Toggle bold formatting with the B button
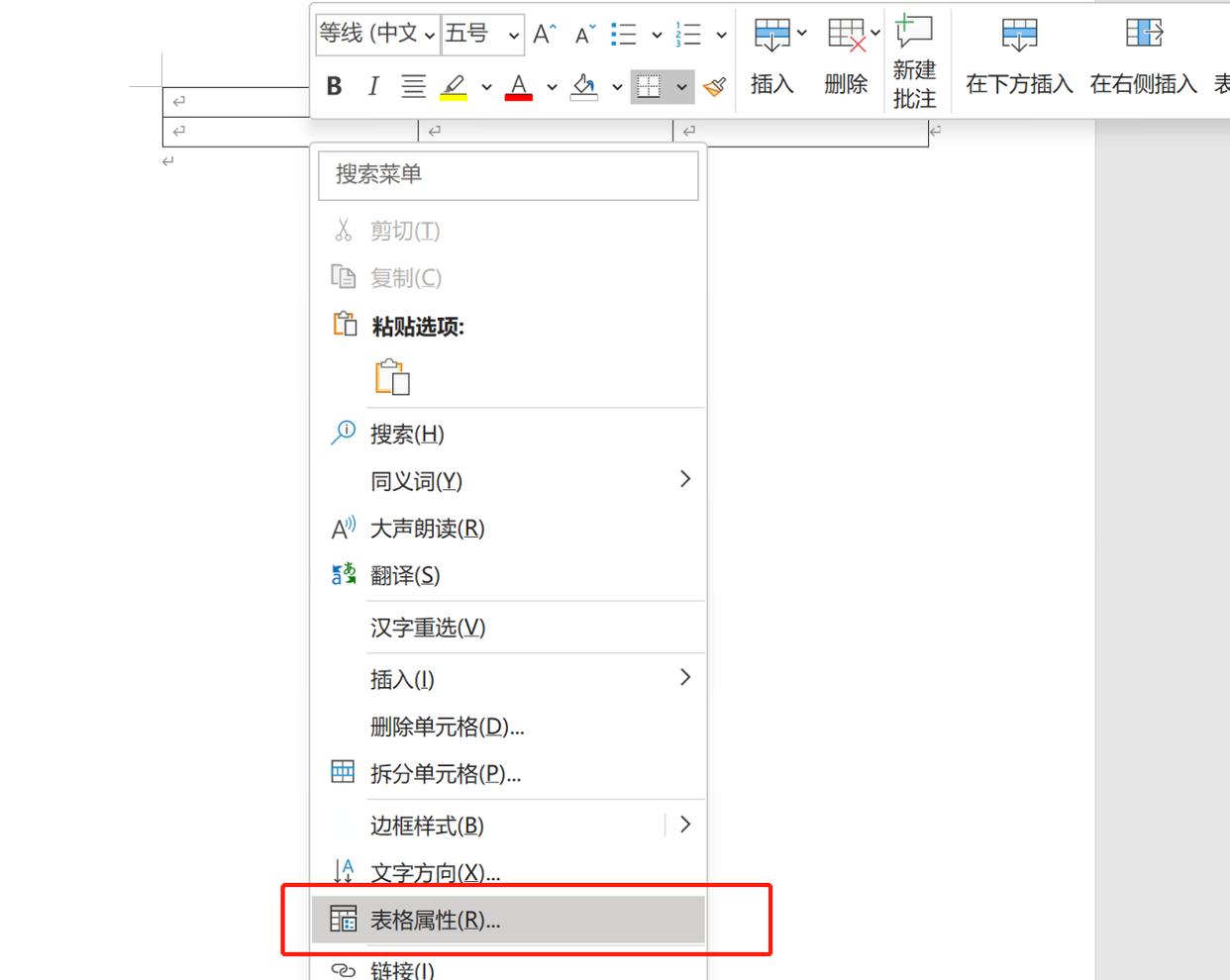 click(x=334, y=86)
